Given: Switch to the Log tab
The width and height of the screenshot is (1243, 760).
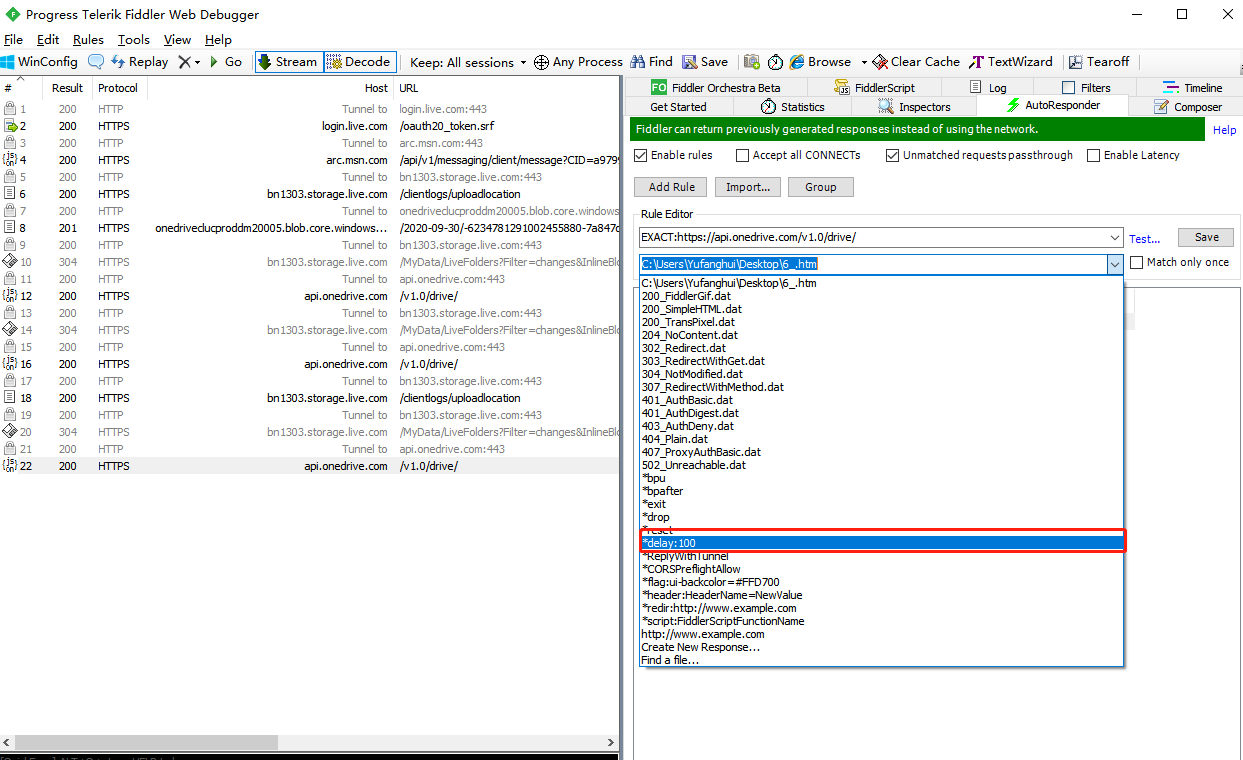Looking at the screenshot, I should [x=987, y=88].
